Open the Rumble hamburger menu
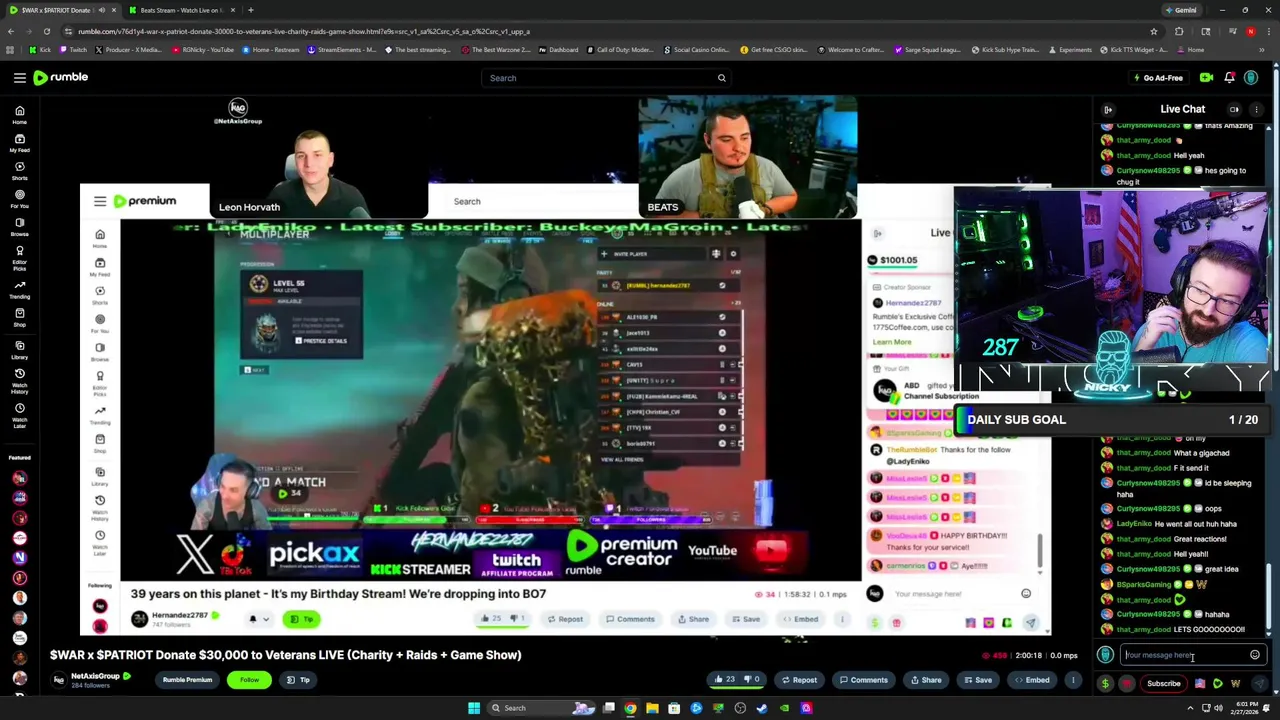The height and width of the screenshot is (720, 1280). 19,77
